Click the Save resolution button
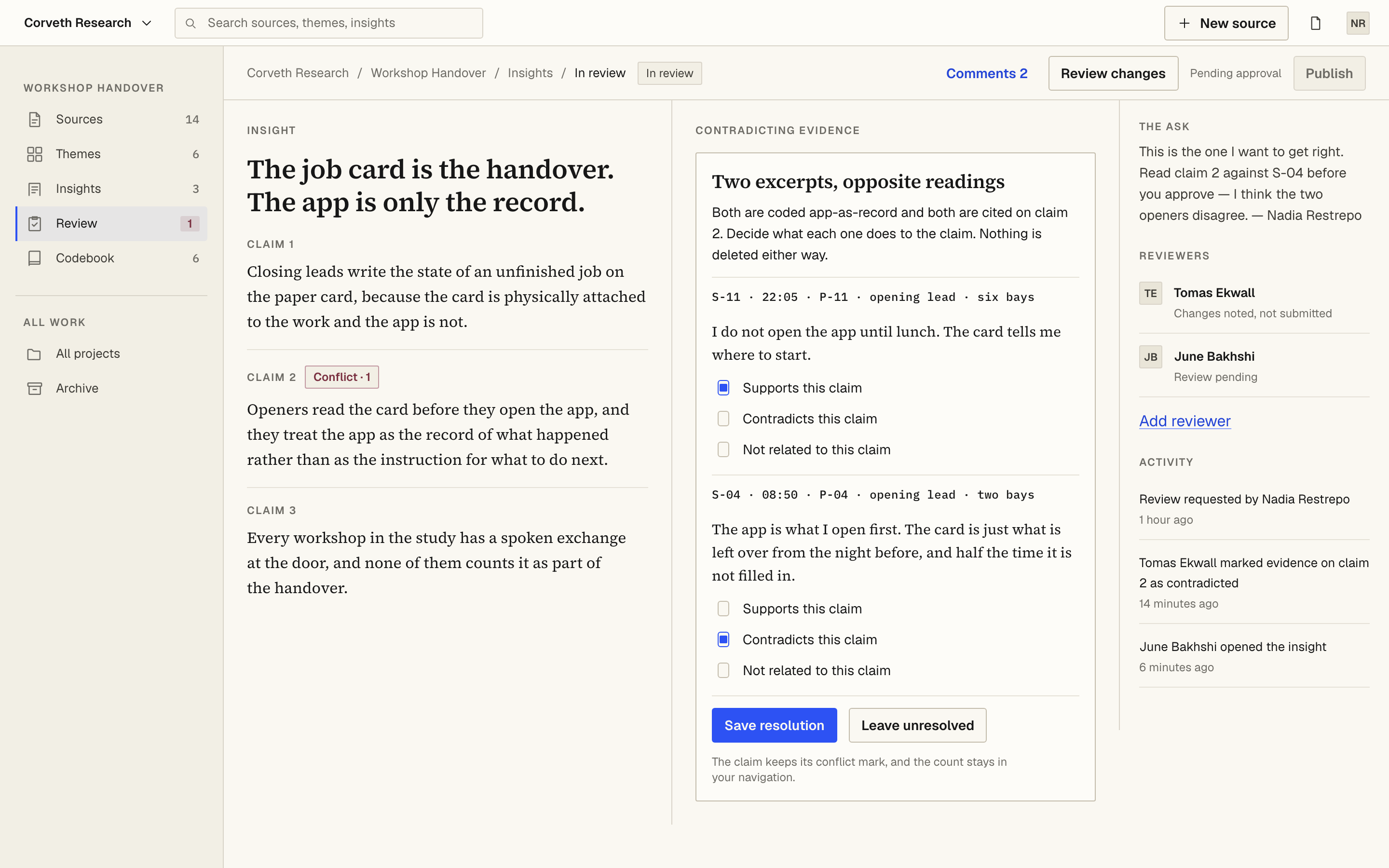The width and height of the screenshot is (1389, 868). (x=774, y=725)
